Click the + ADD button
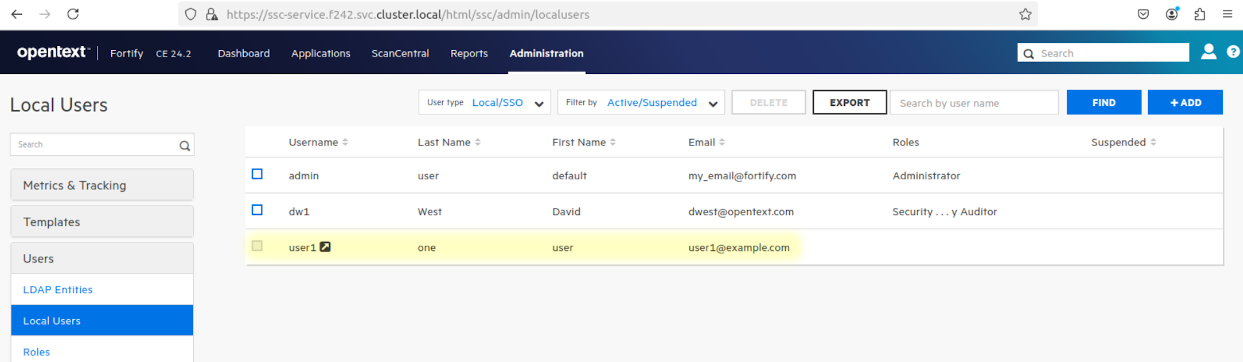The image size is (1243, 362). pos(1185,102)
